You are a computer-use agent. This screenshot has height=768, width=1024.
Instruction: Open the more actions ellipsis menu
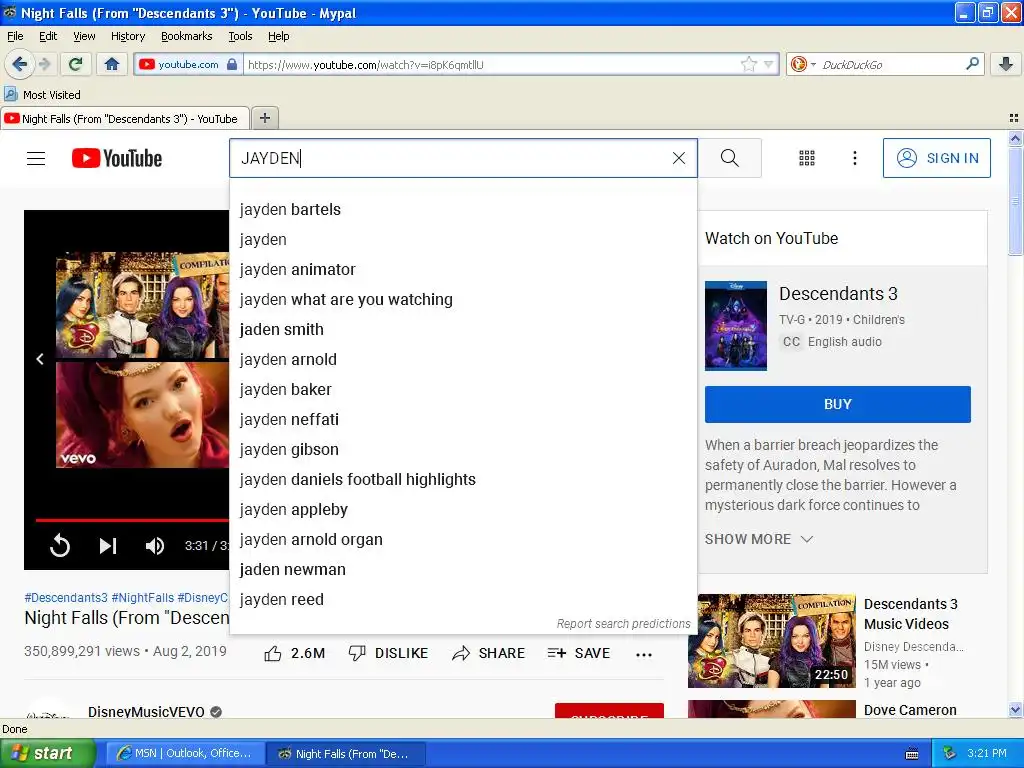[x=644, y=654]
